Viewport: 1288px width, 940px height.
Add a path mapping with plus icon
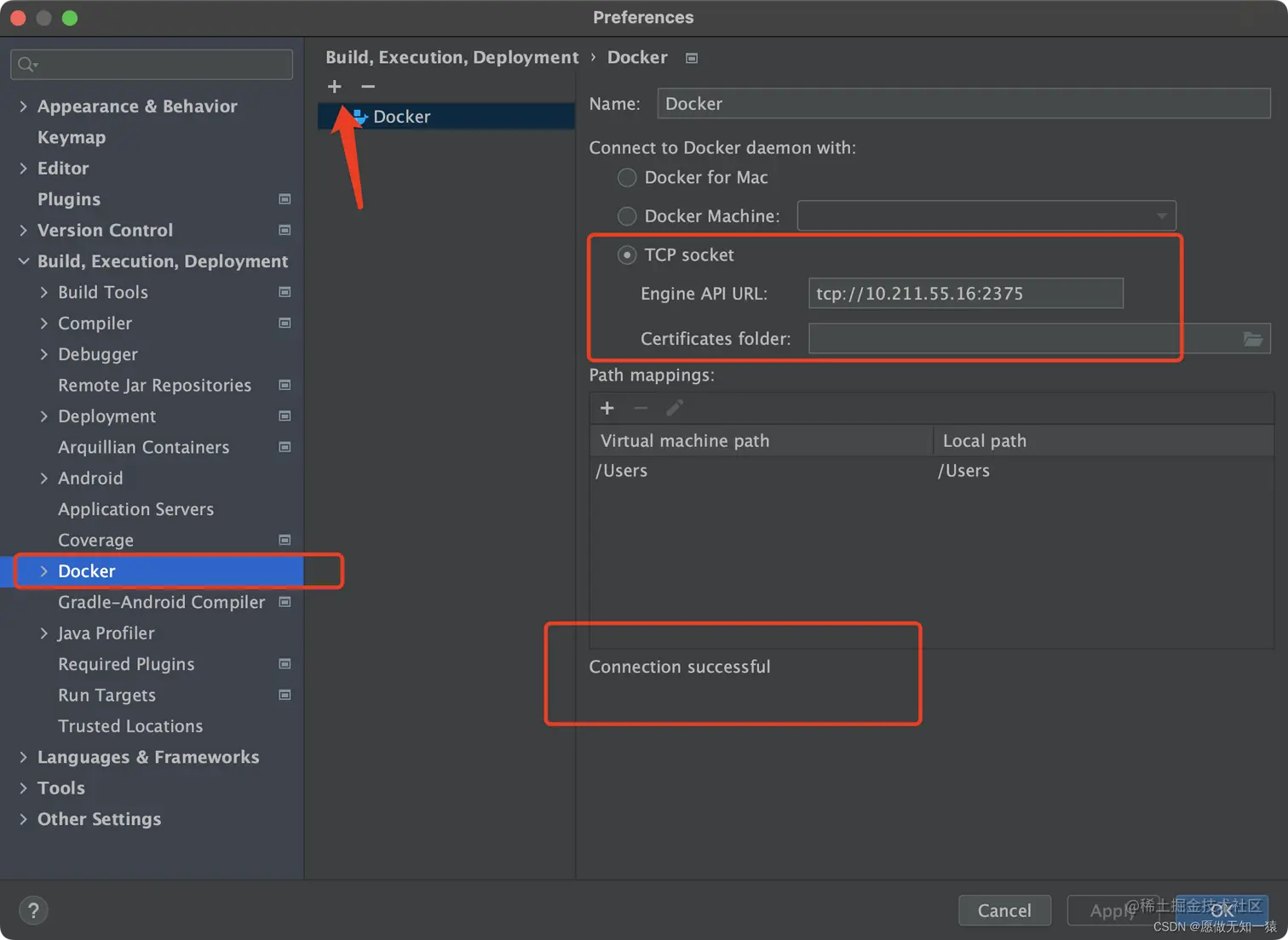point(607,409)
